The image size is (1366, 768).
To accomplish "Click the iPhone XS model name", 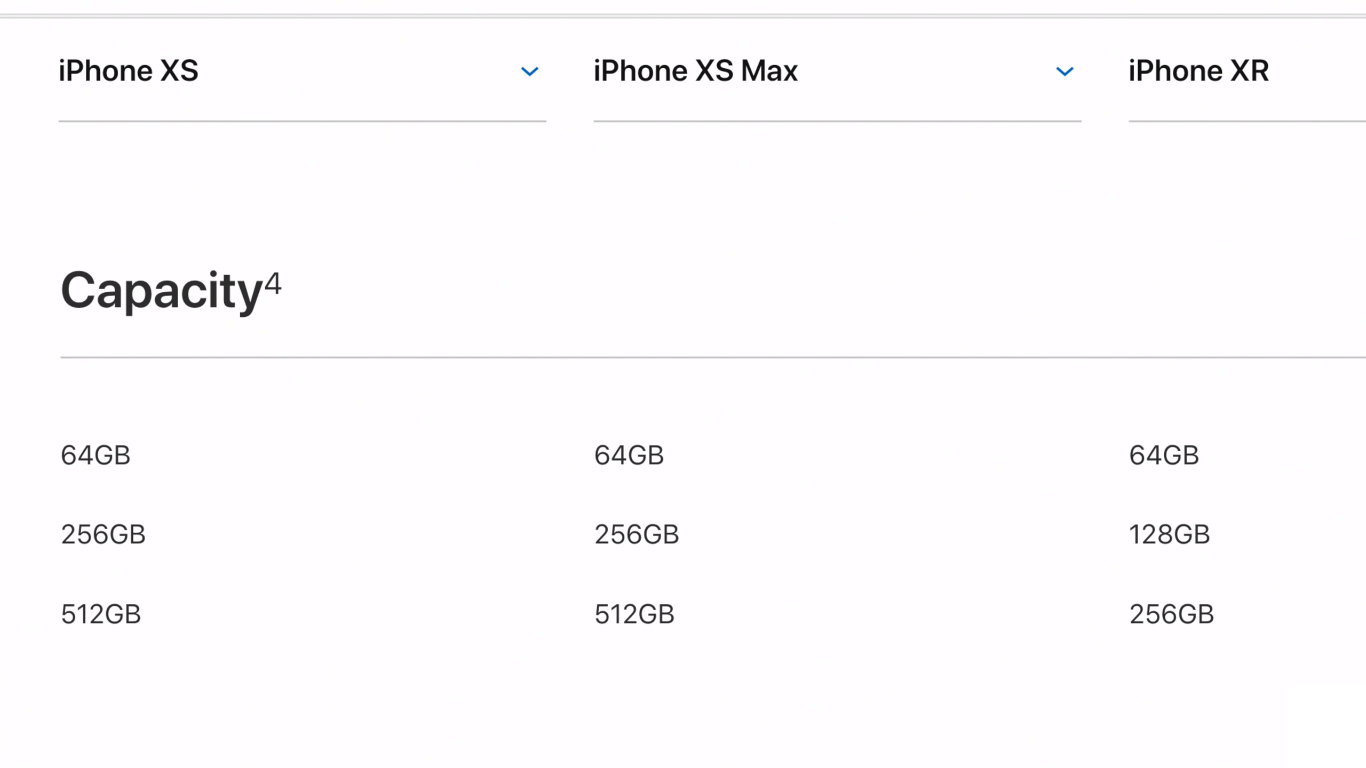I will (x=129, y=71).
